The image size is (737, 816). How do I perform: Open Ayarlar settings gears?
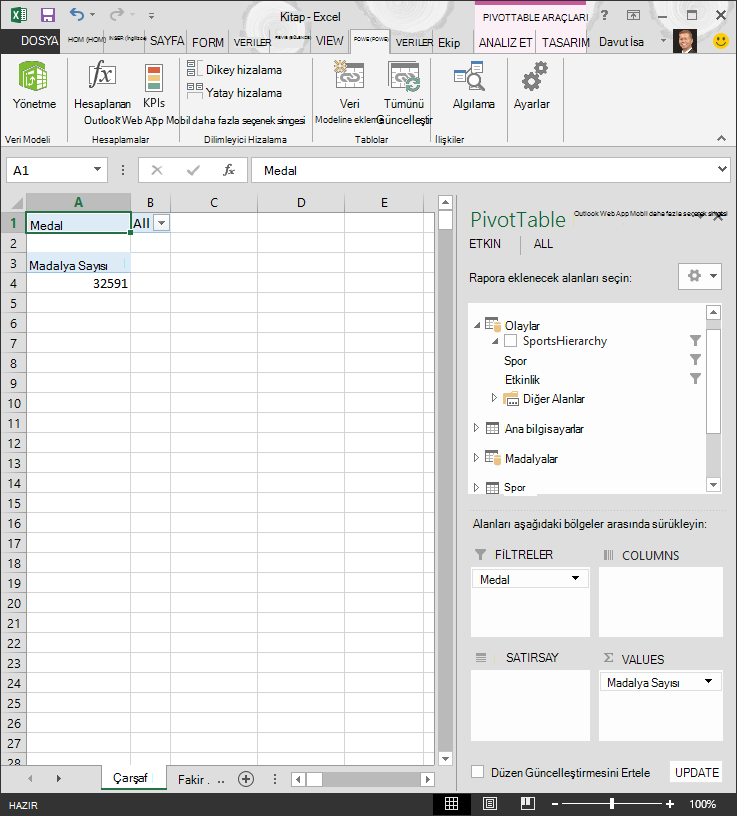pos(531,85)
